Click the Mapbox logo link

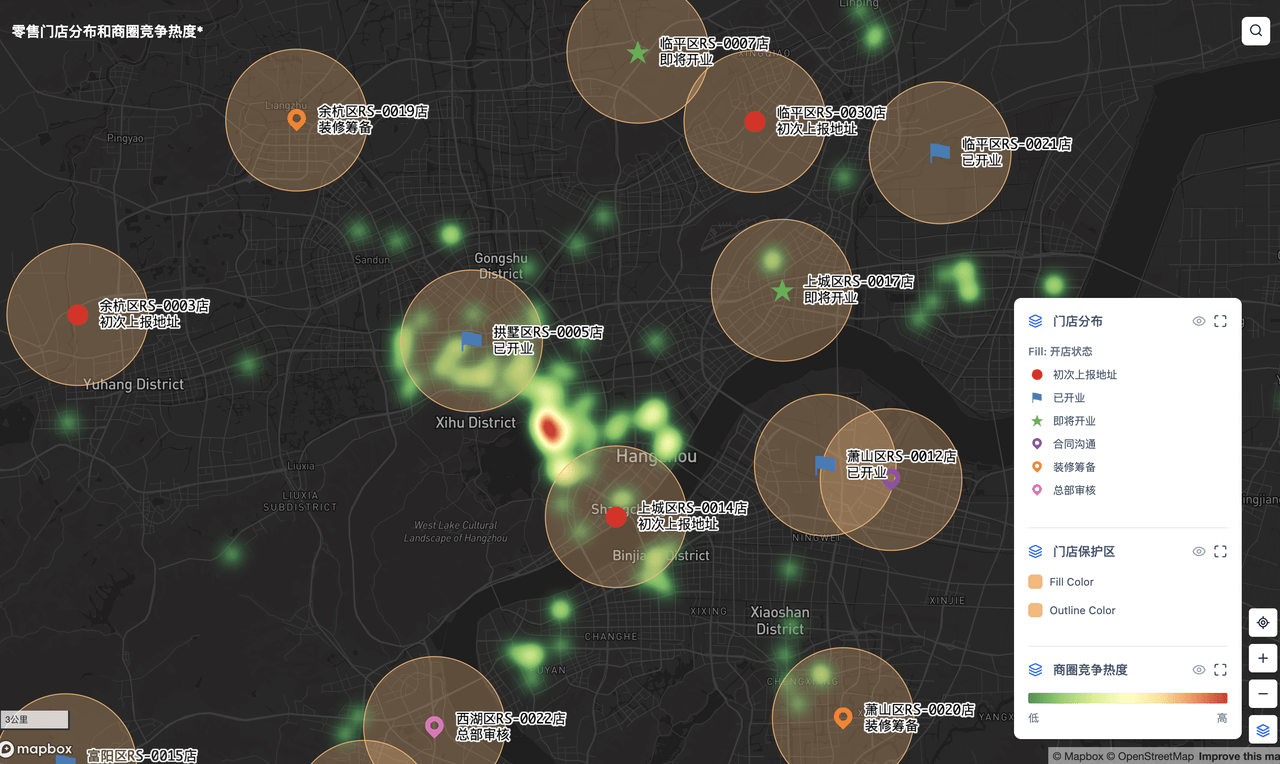(36, 749)
